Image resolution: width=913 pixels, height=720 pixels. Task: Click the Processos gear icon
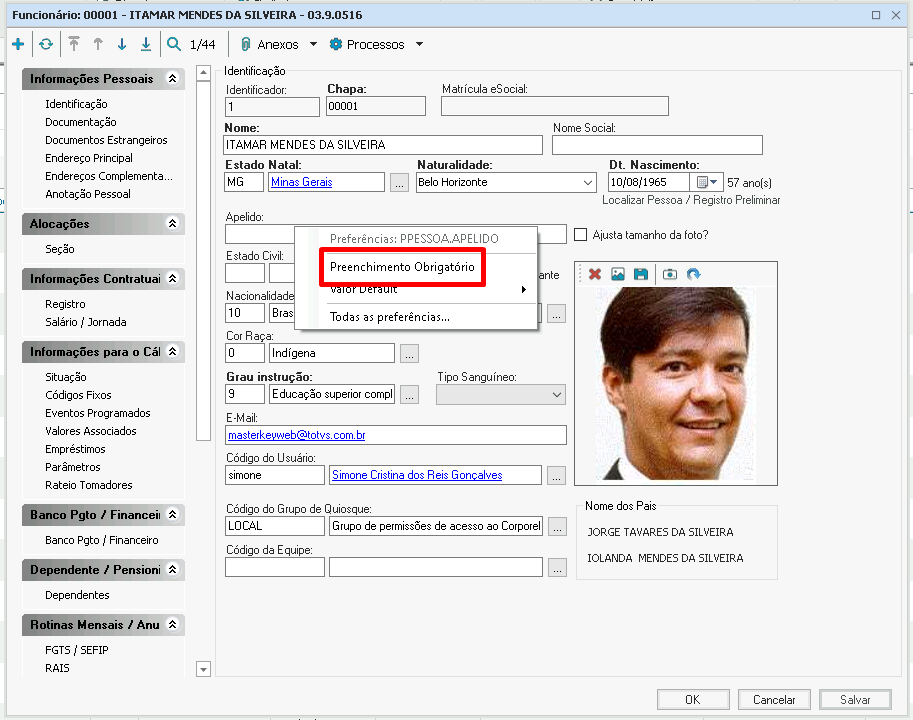coord(335,44)
